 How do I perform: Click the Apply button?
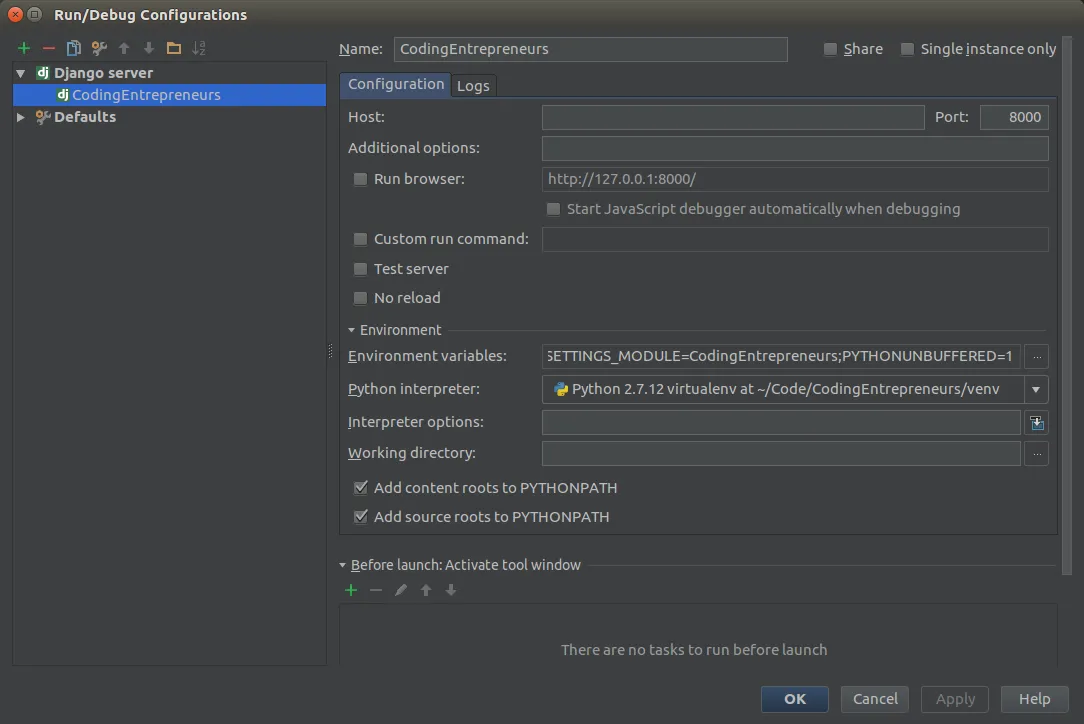(955, 699)
